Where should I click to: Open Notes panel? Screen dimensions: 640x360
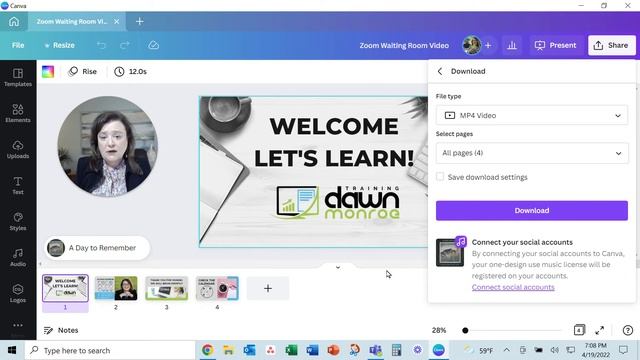coord(61,330)
